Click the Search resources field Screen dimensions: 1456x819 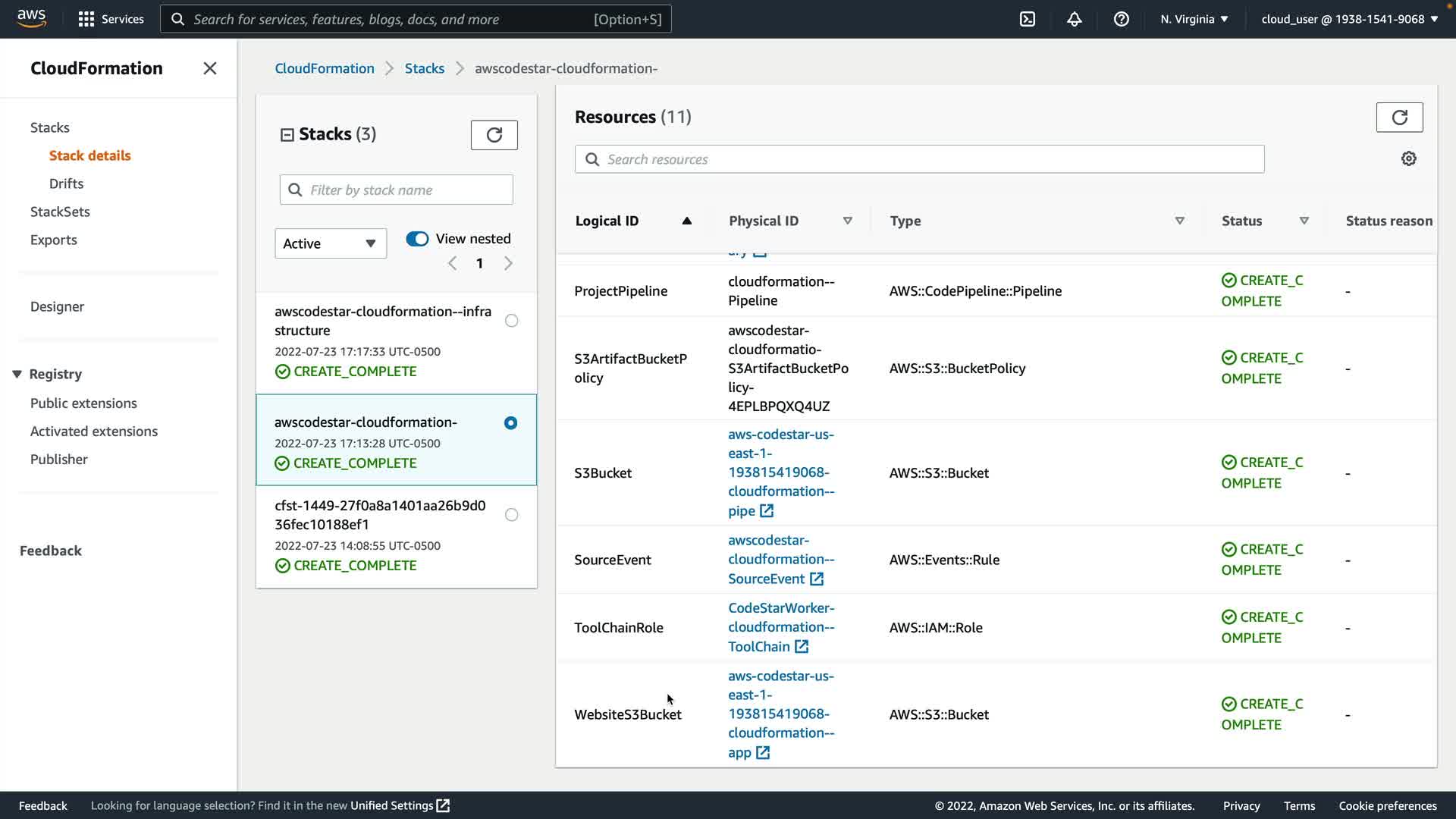(x=919, y=159)
